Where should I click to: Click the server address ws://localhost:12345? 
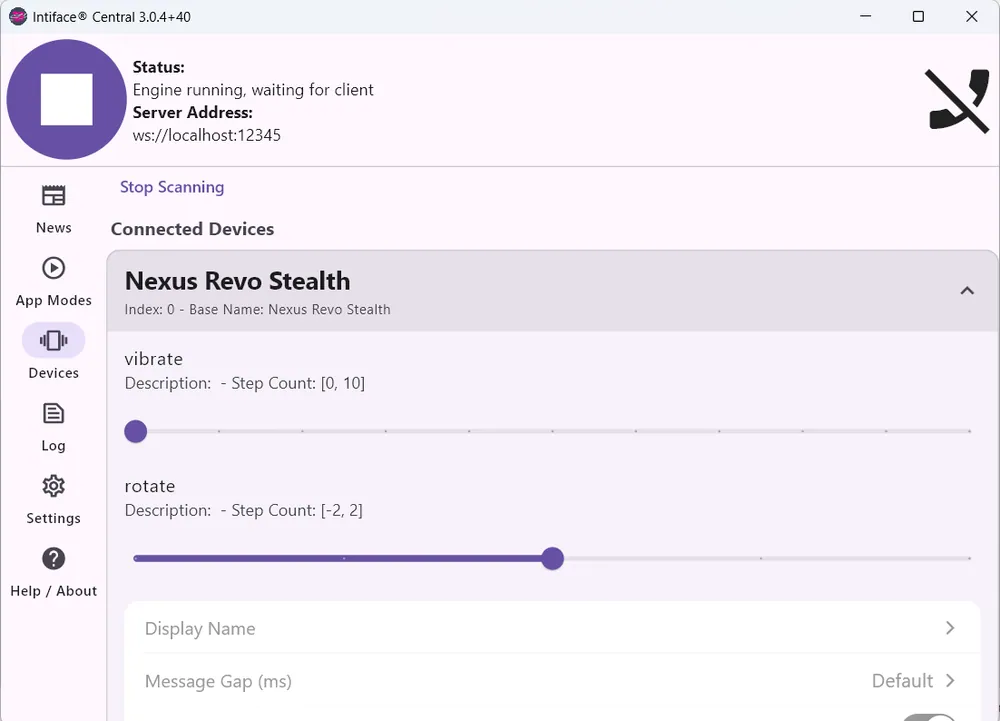(207, 135)
